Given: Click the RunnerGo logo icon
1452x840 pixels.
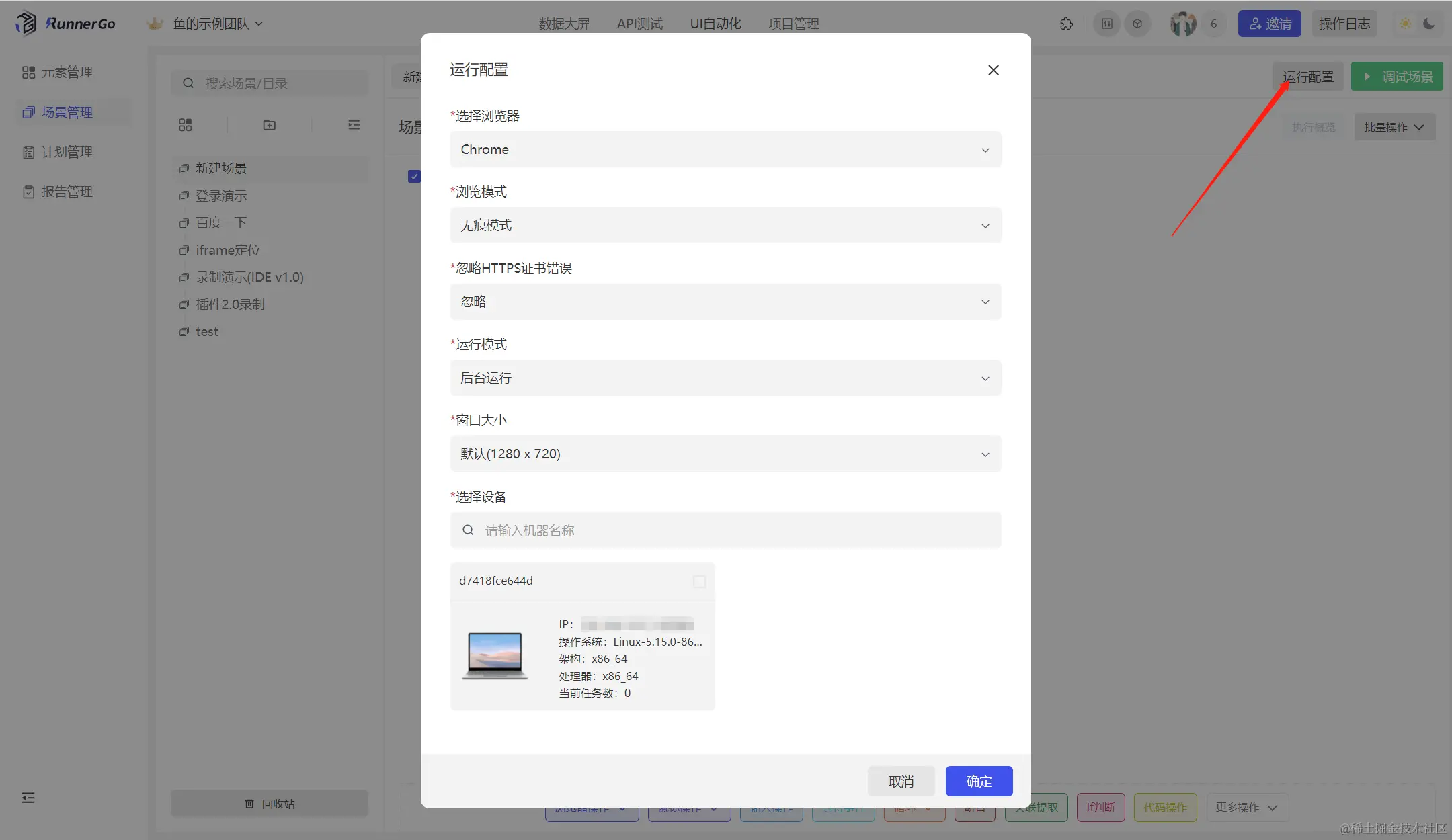Looking at the screenshot, I should 26,24.
